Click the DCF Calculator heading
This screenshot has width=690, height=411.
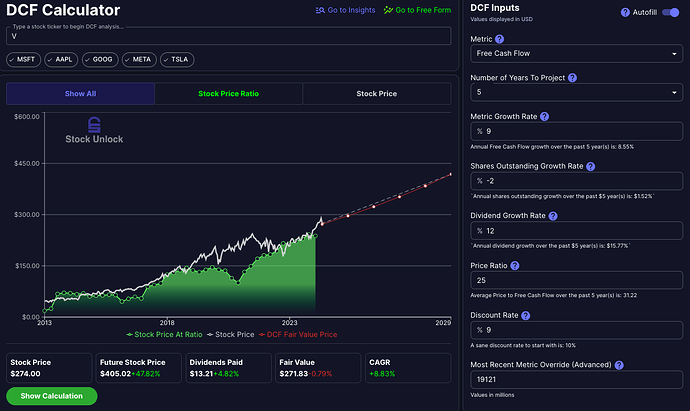63,10
